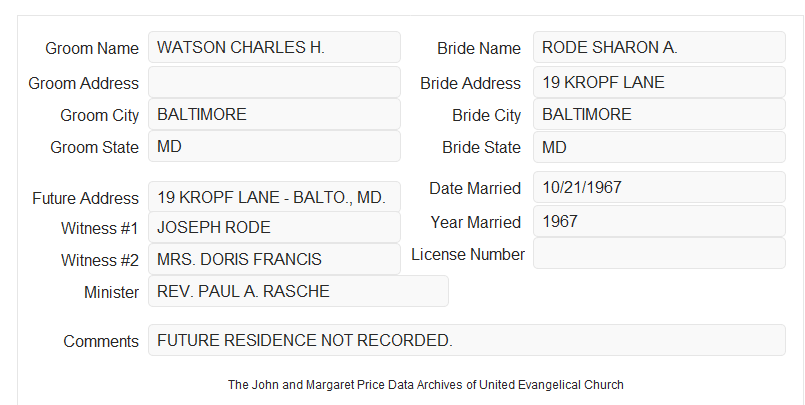
Task: Click the Year Married field showing 1967
Action: pos(659,221)
